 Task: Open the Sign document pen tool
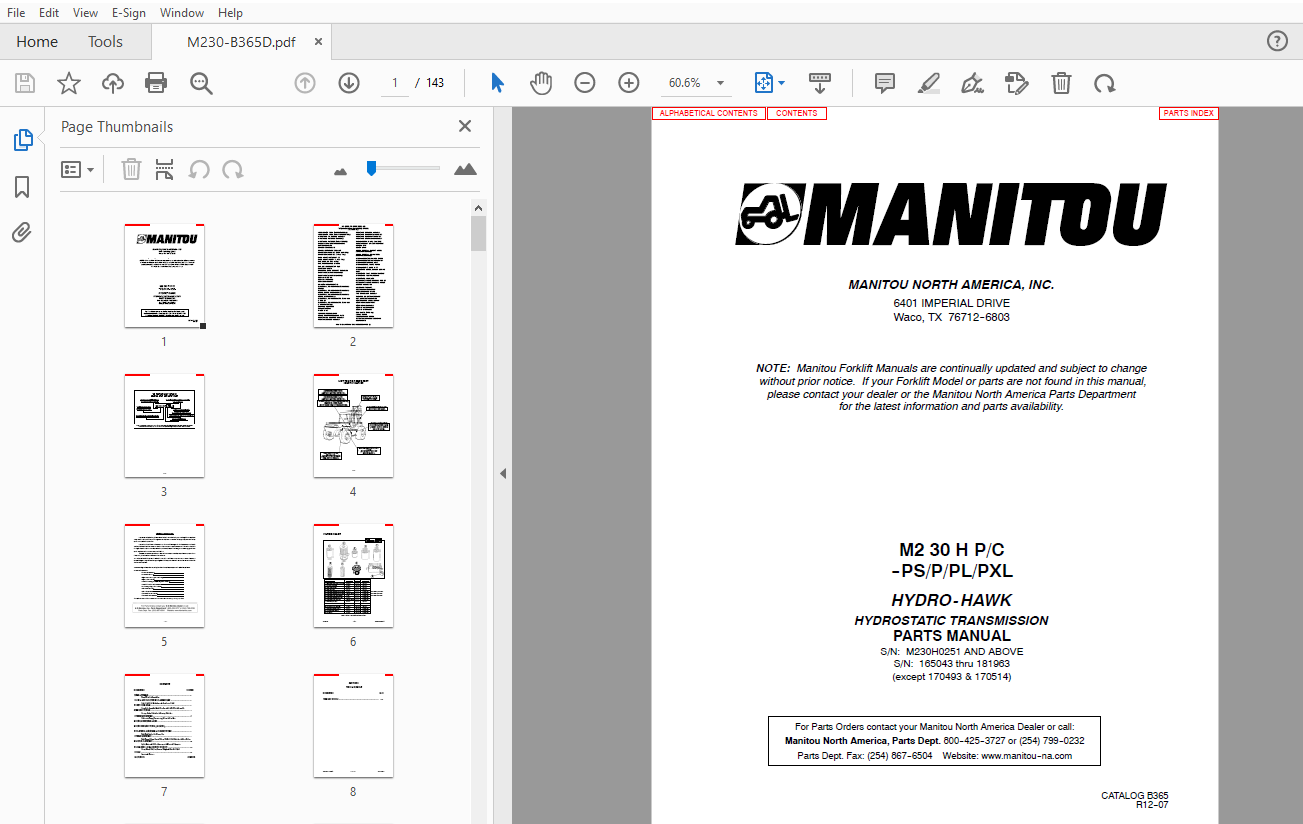coord(972,83)
